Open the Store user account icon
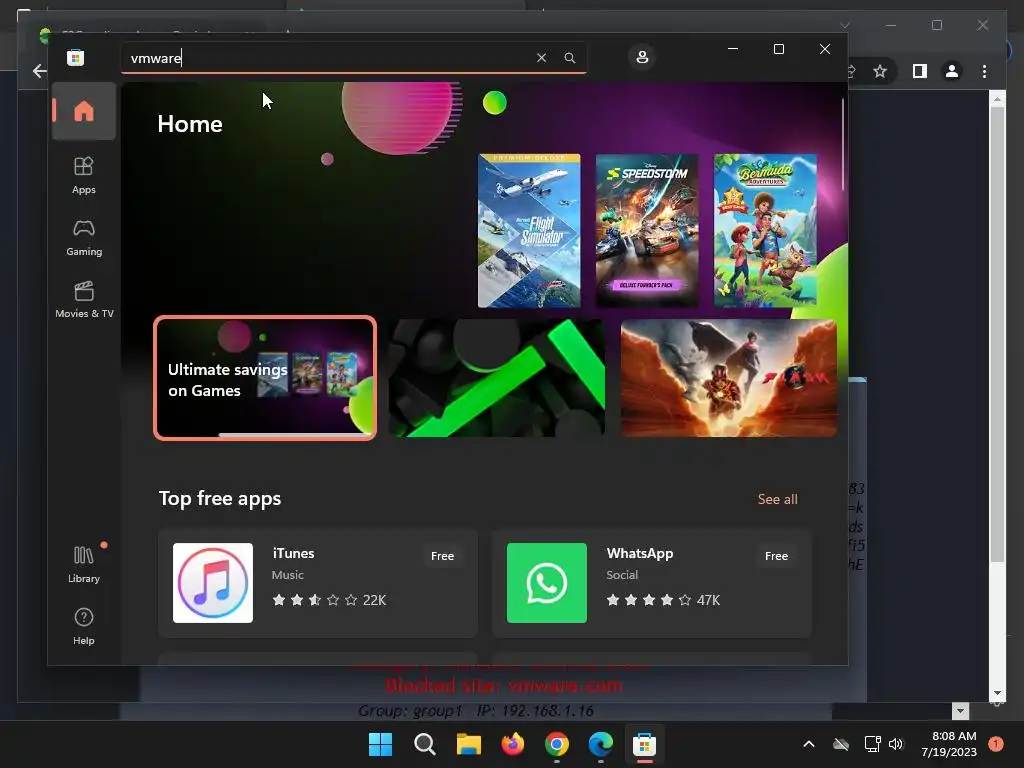The width and height of the screenshot is (1024, 768). tap(642, 57)
